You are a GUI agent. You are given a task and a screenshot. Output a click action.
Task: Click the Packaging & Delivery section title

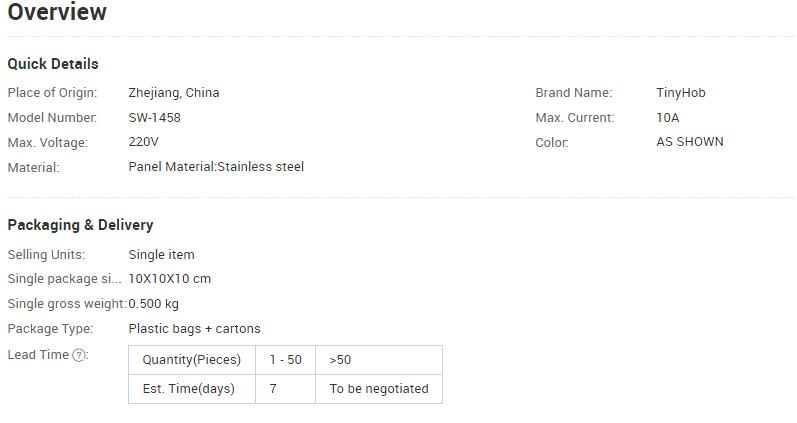point(80,225)
